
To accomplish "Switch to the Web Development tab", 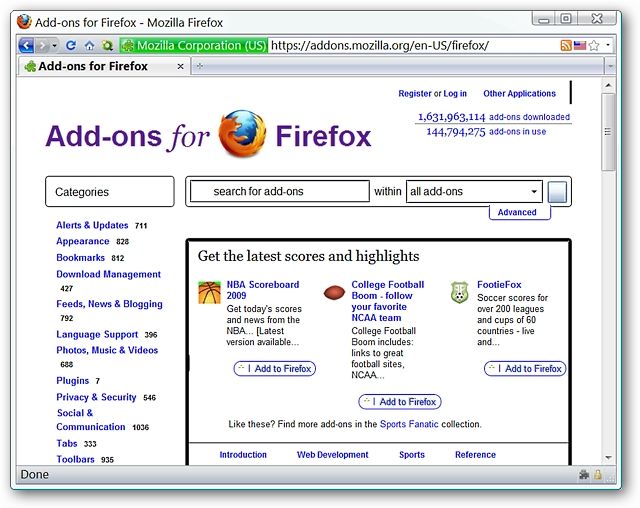I will tap(333, 455).
